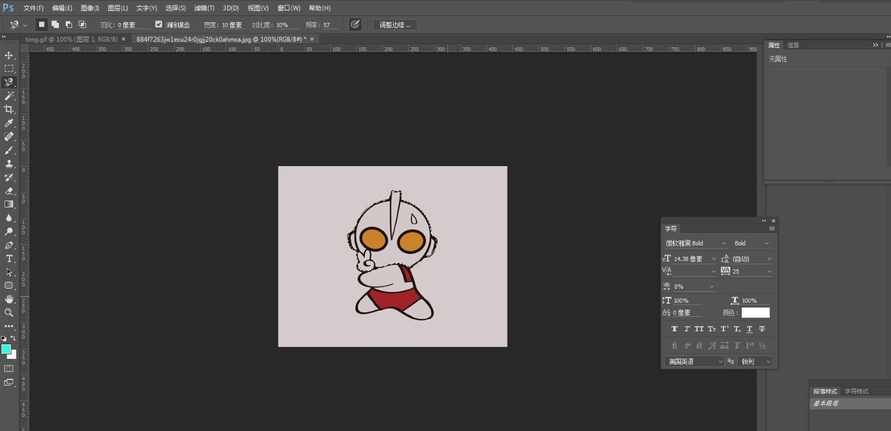Select the Eraser tool

9,190
